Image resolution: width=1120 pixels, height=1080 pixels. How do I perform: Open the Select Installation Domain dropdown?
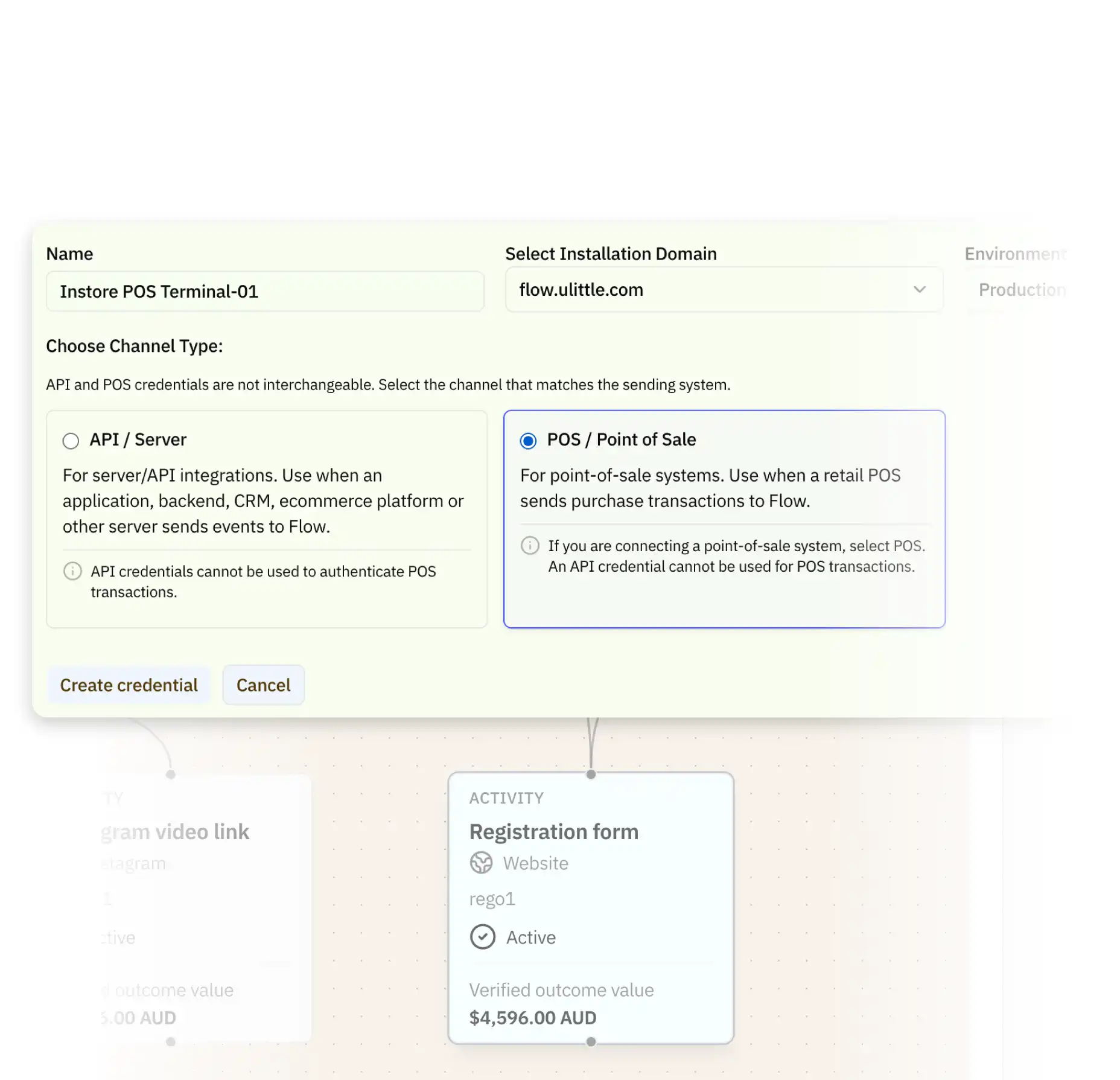point(724,290)
